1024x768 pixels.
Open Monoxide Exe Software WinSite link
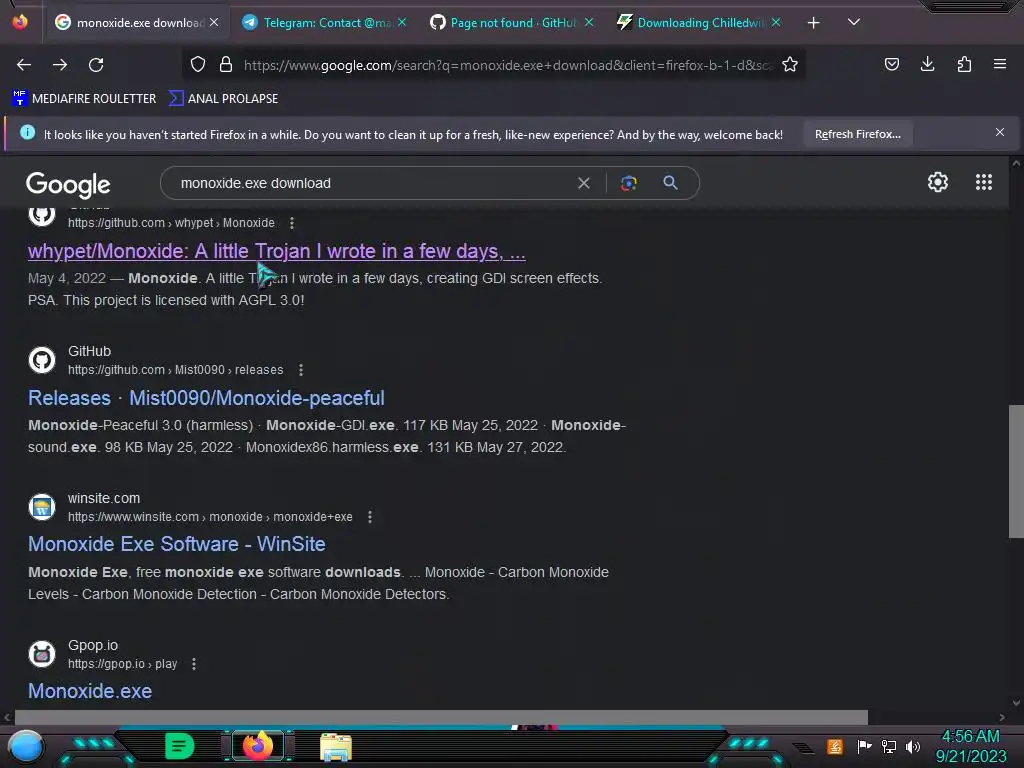coord(177,545)
